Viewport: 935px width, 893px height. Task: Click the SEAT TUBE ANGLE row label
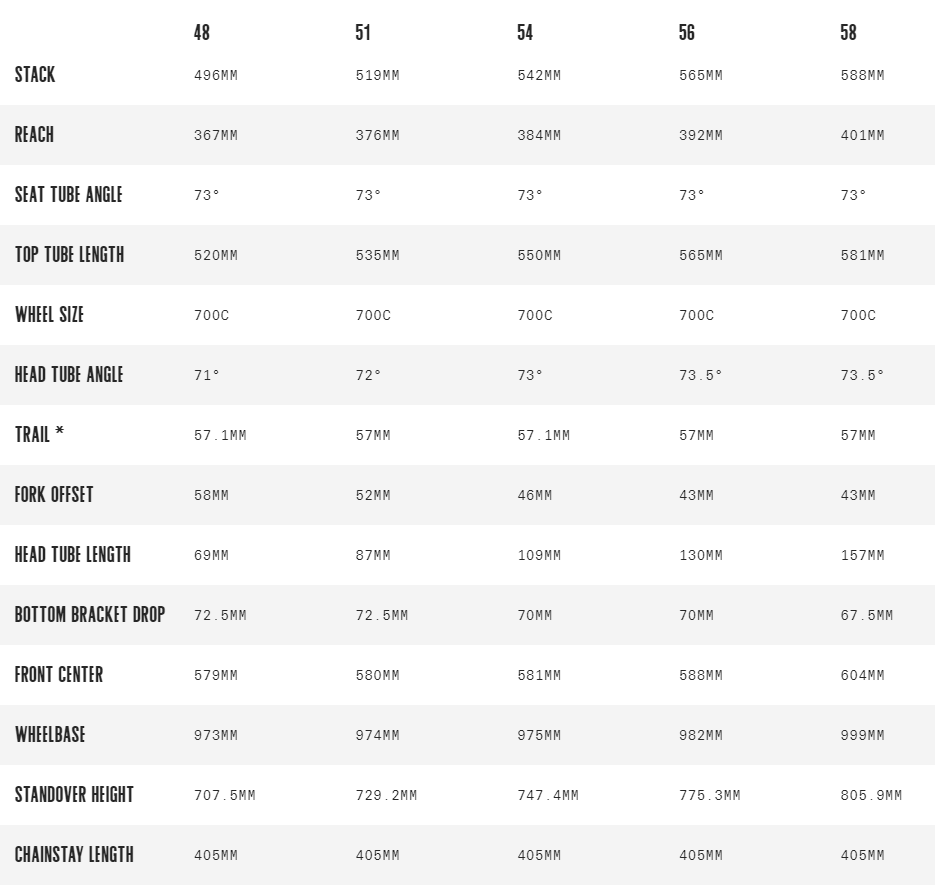click(69, 195)
